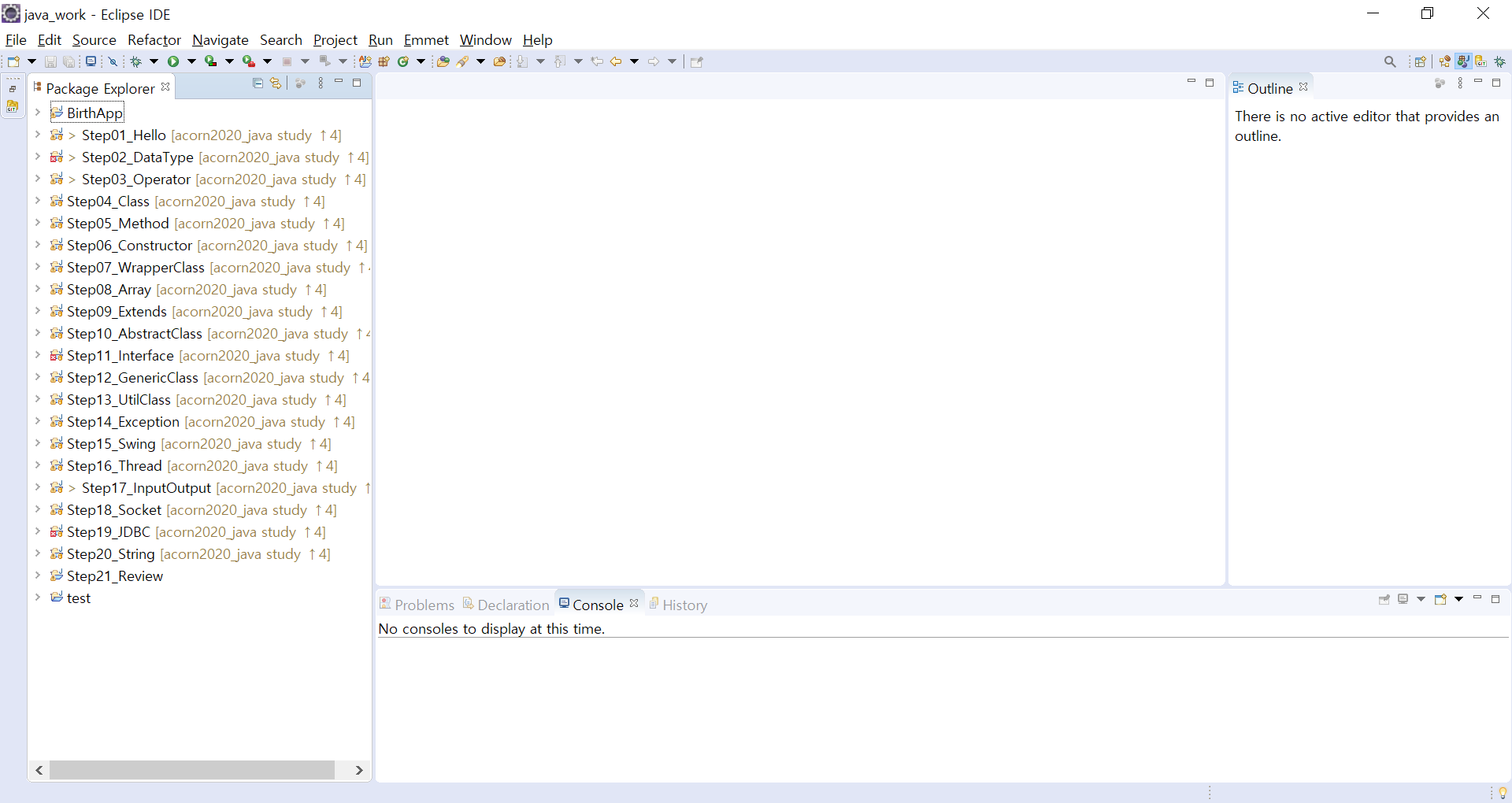The width and height of the screenshot is (1512, 803).
Task: Minimize the editor area pane
Action: [1191, 82]
